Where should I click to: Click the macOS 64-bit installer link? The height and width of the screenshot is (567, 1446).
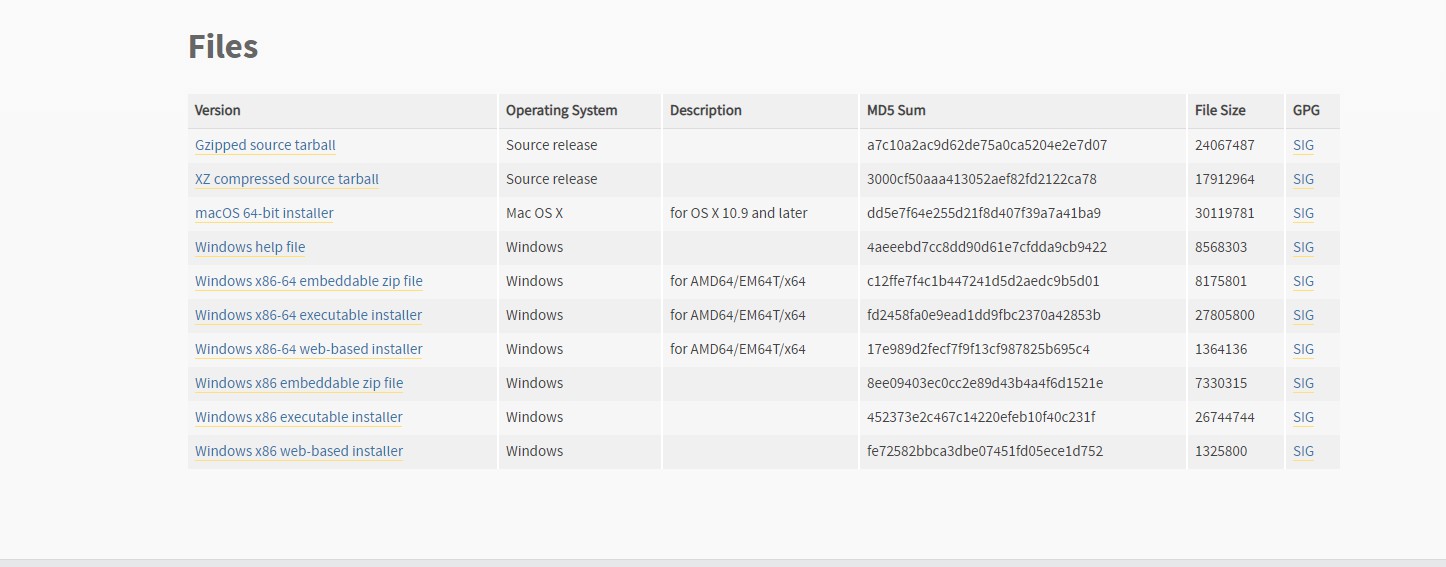(264, 213)
